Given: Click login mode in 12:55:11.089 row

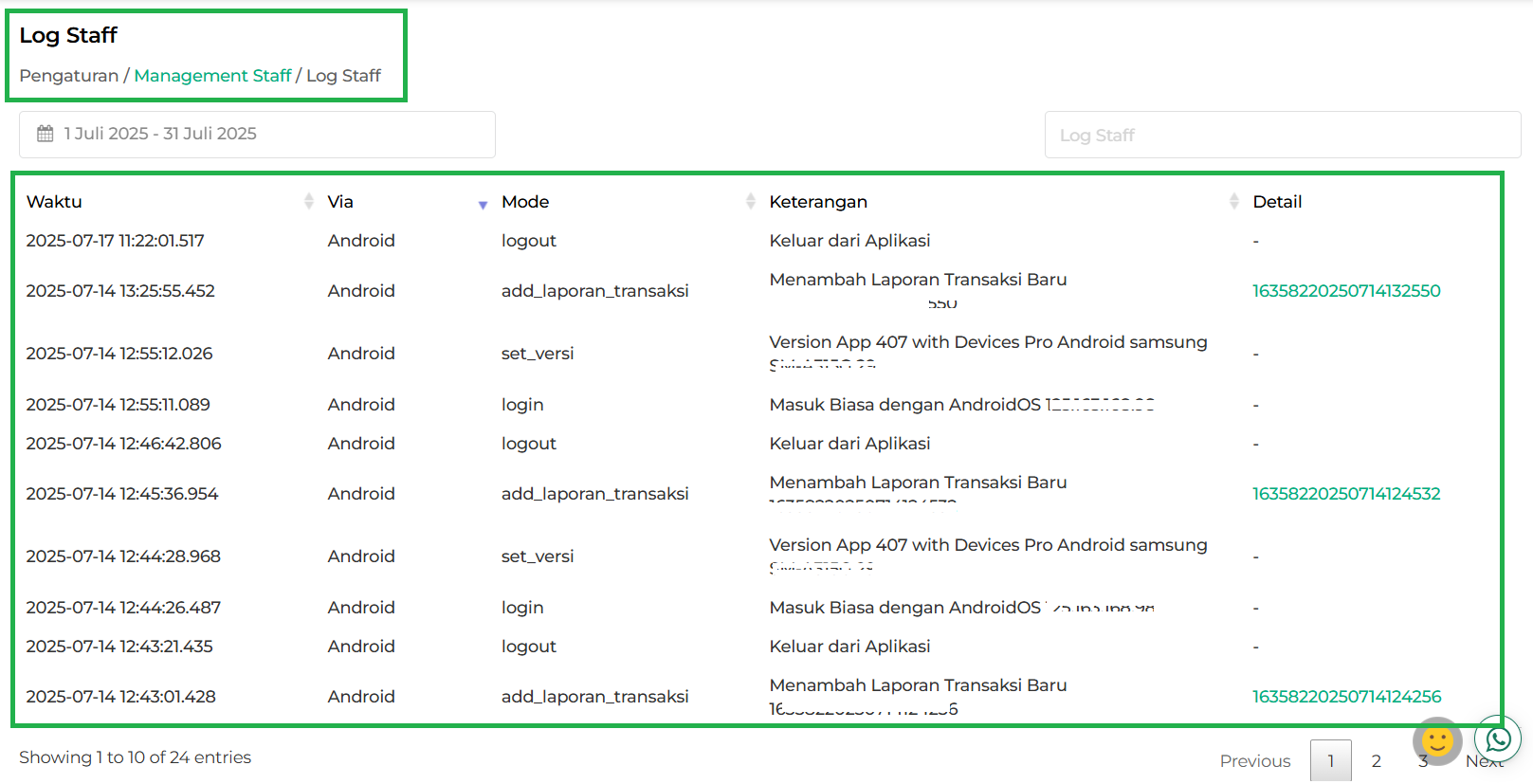Looking at the screenshot, I should (x=522, y=405).
